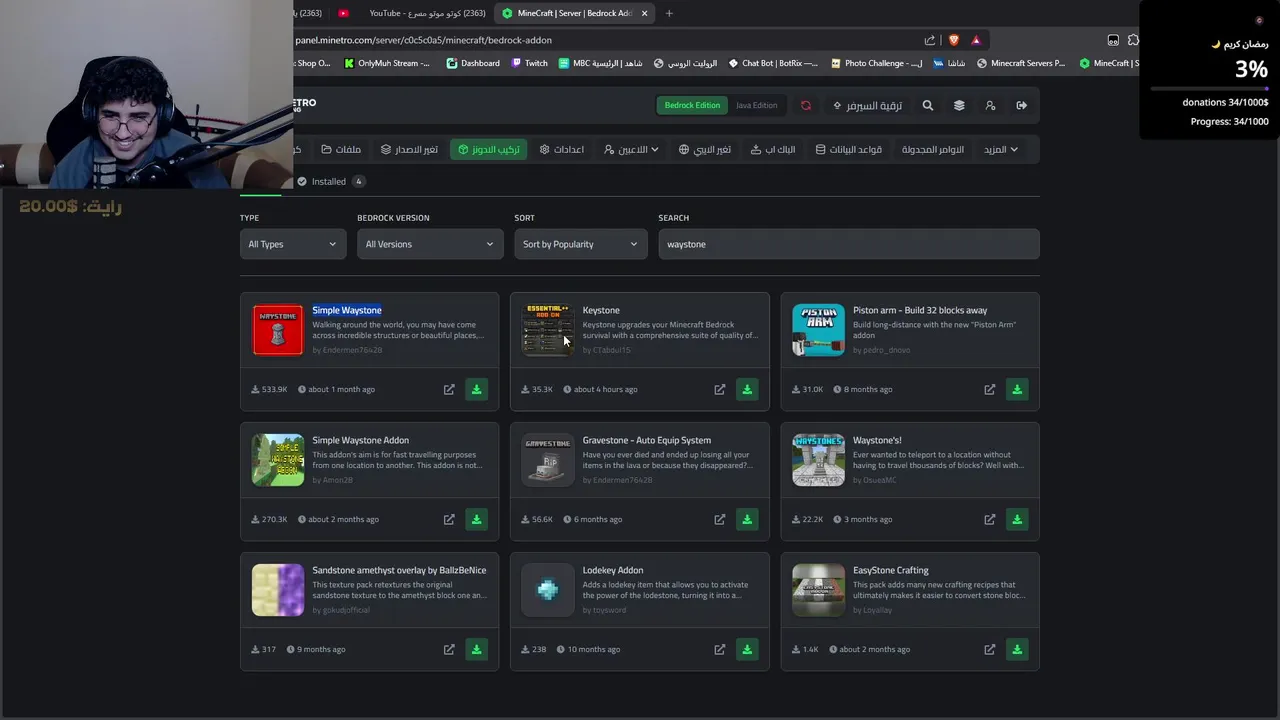Open the OnlyMuh Stream bookmark
Image resolution: width=1280 pixels, height=720 pixels.
(387, 63)
